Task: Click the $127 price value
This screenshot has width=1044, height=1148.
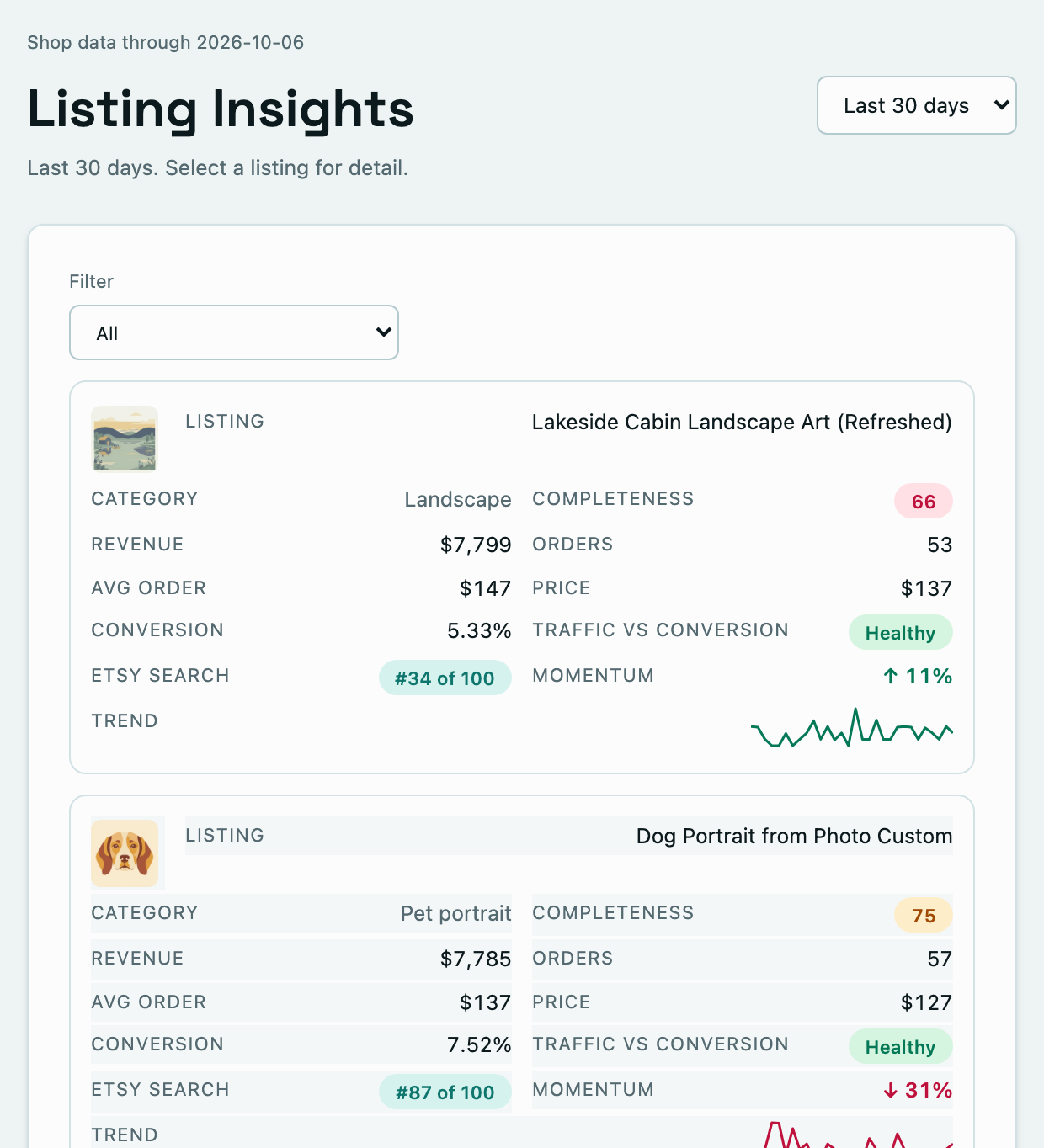Action: tap(926, 1002)
